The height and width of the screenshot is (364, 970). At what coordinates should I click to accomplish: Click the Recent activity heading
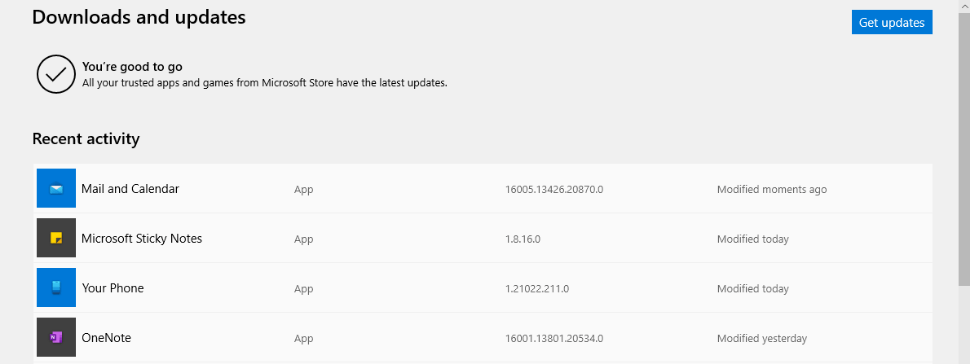click(x=86, y=139)
